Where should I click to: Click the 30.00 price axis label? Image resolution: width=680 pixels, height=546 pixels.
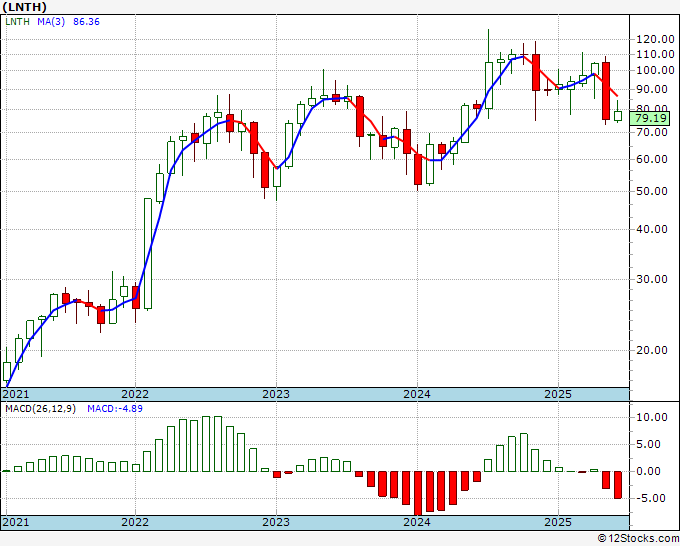coord(652,279)
